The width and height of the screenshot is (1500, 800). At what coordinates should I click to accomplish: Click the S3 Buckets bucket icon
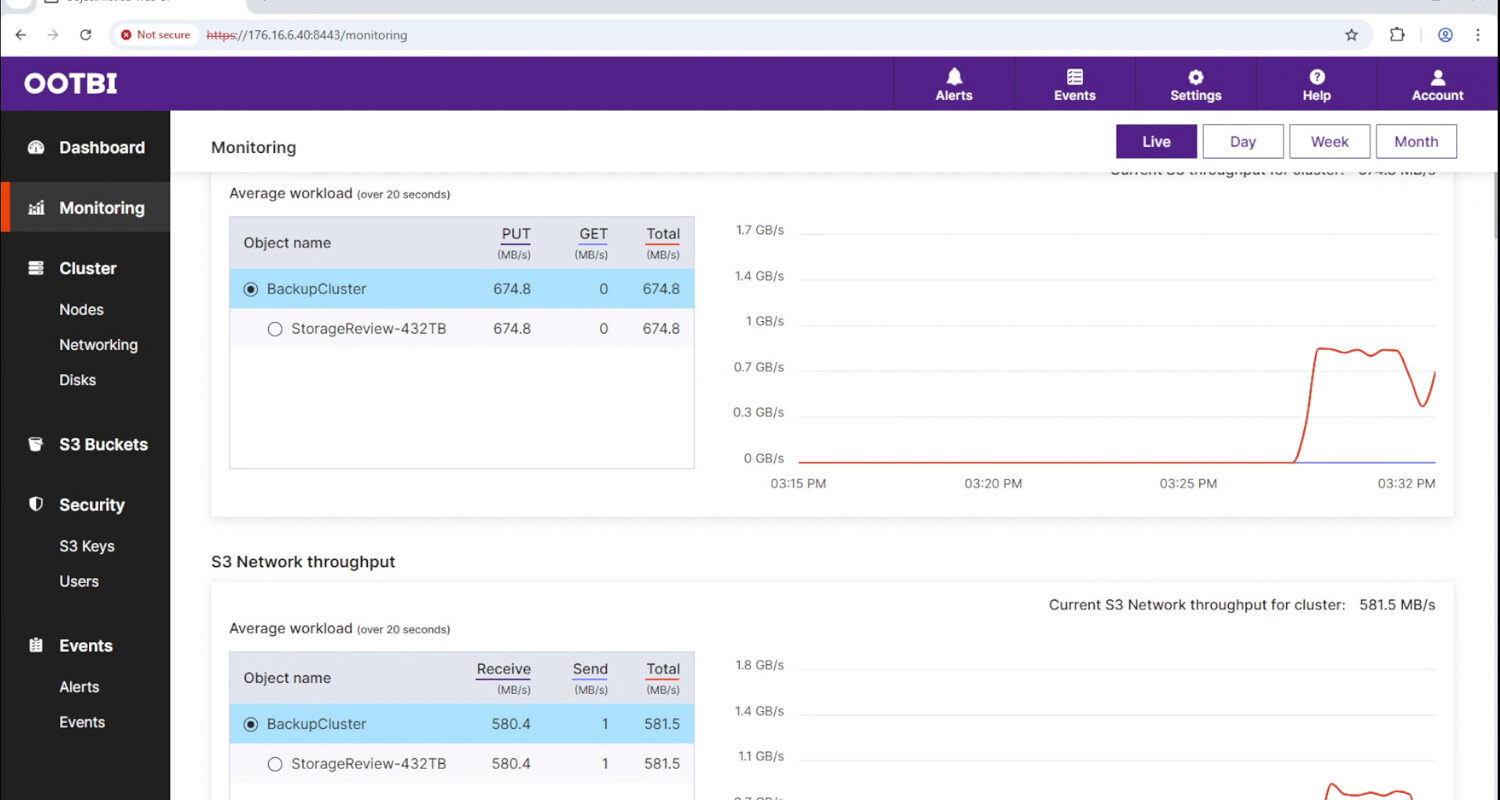click(36, 444)
